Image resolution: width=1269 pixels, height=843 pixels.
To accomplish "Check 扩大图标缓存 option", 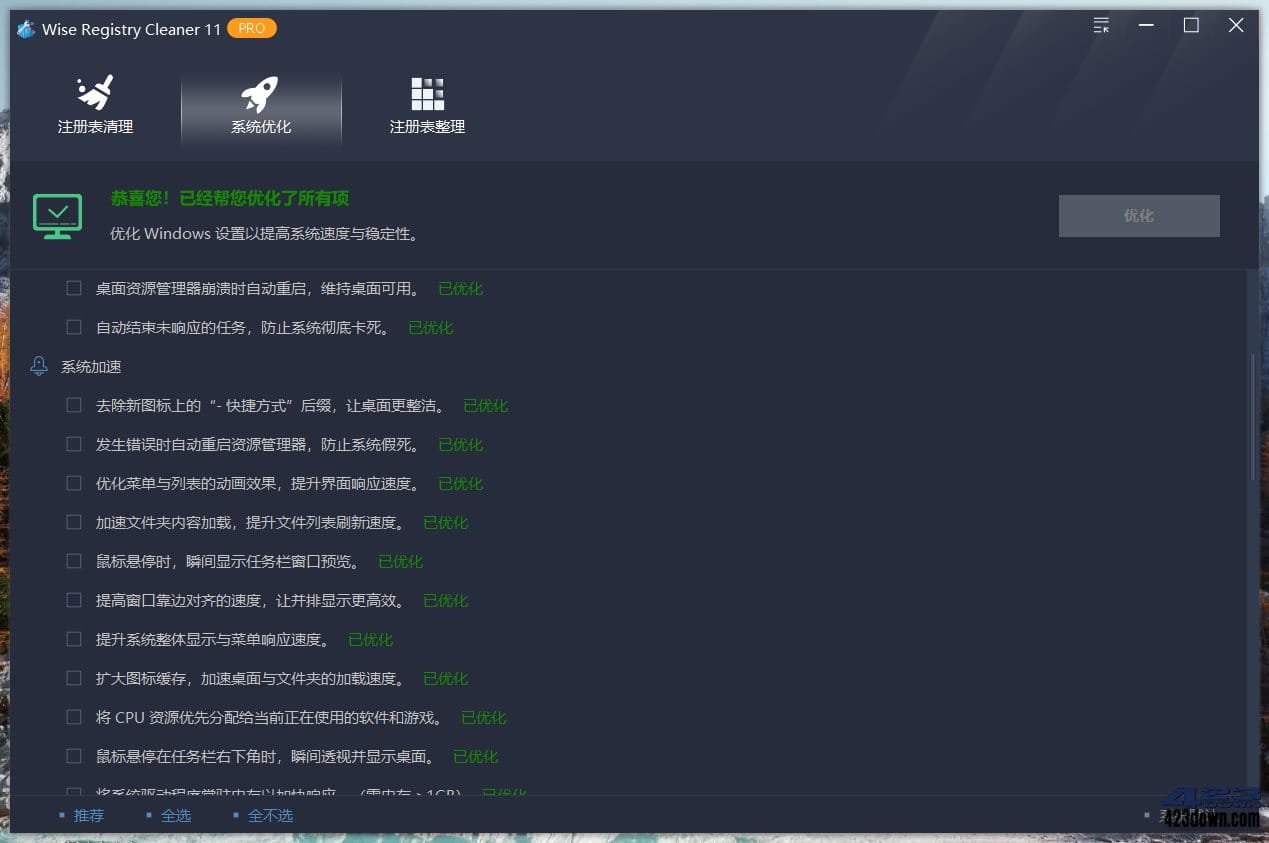I will pyautogui.click(x=74, y=678).
